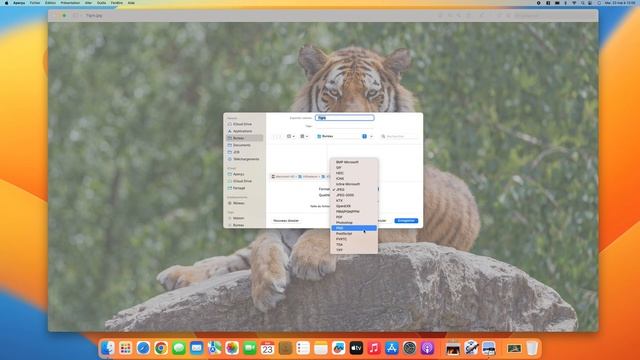Image resolution: width=640 pixels, height=360 pixels.
Task: Click the export name field
Action: tap(344, 118)
